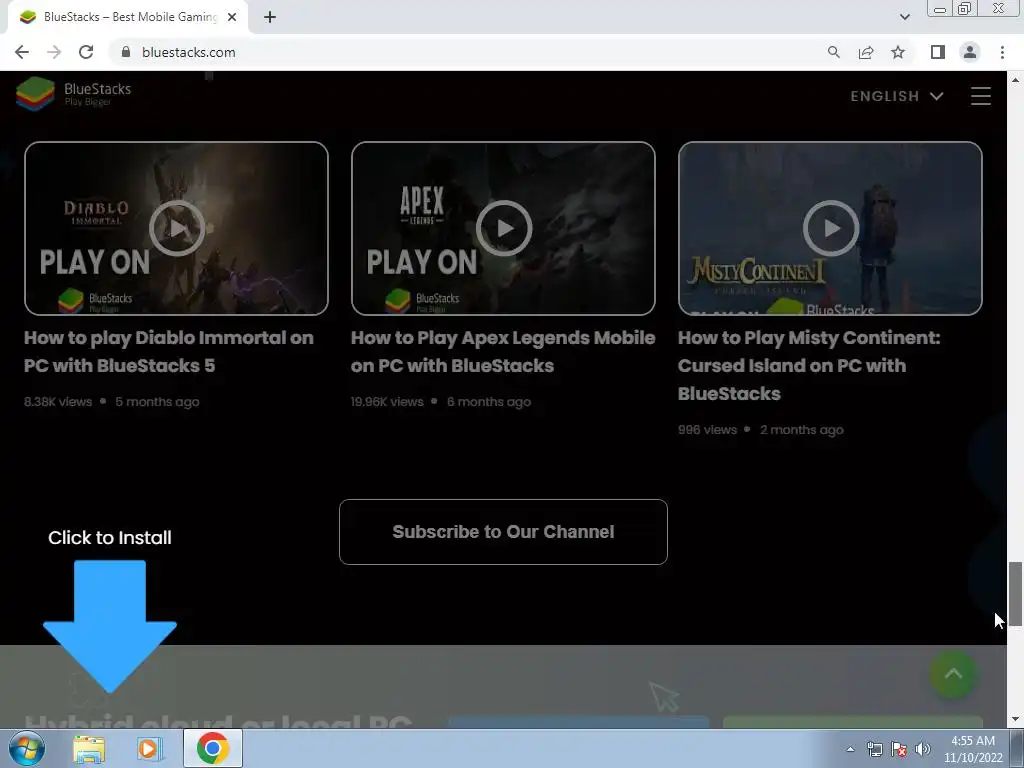The height and width of the screenshot is (768, 1024).
Task: Click the scrollbar up arrow
Action: click(x=1015, y=80)
